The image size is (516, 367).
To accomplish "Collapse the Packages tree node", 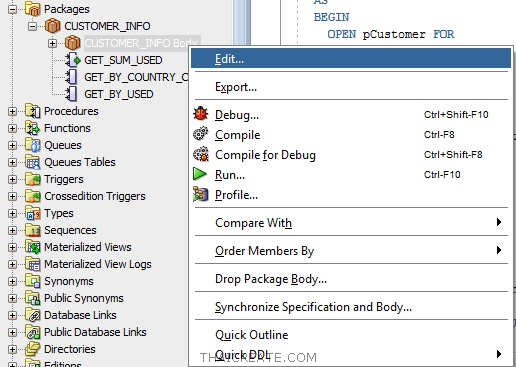I will pyautogui.click(x=12, y=9).
